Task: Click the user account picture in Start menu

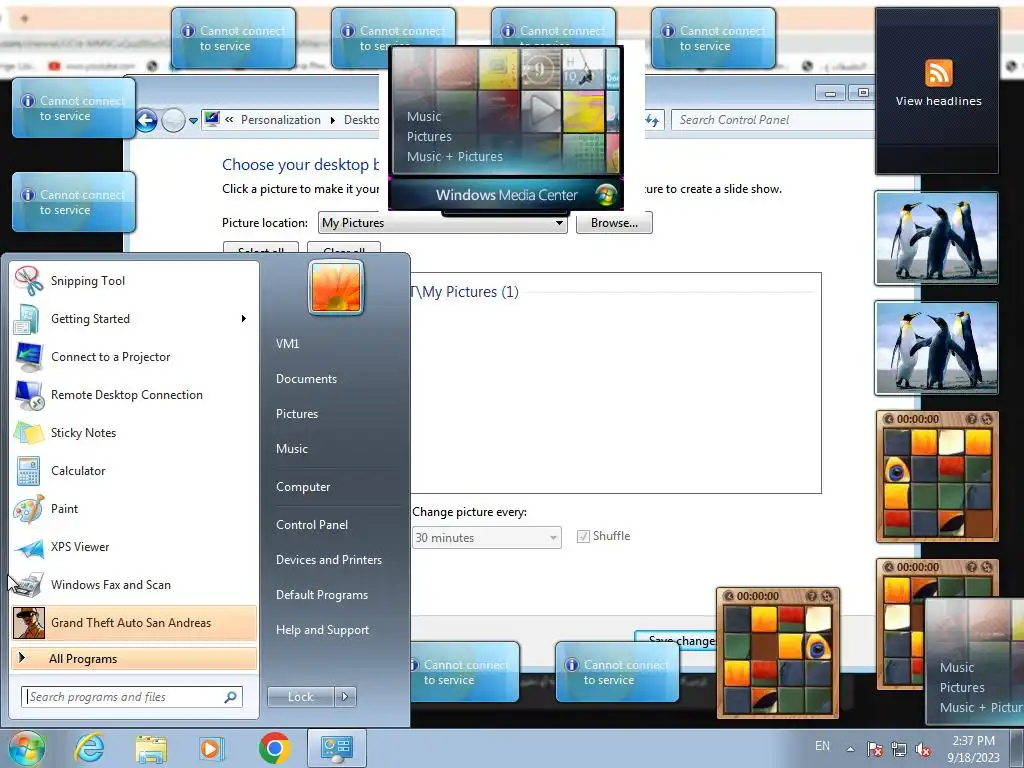Action: (x=336, y=287)
